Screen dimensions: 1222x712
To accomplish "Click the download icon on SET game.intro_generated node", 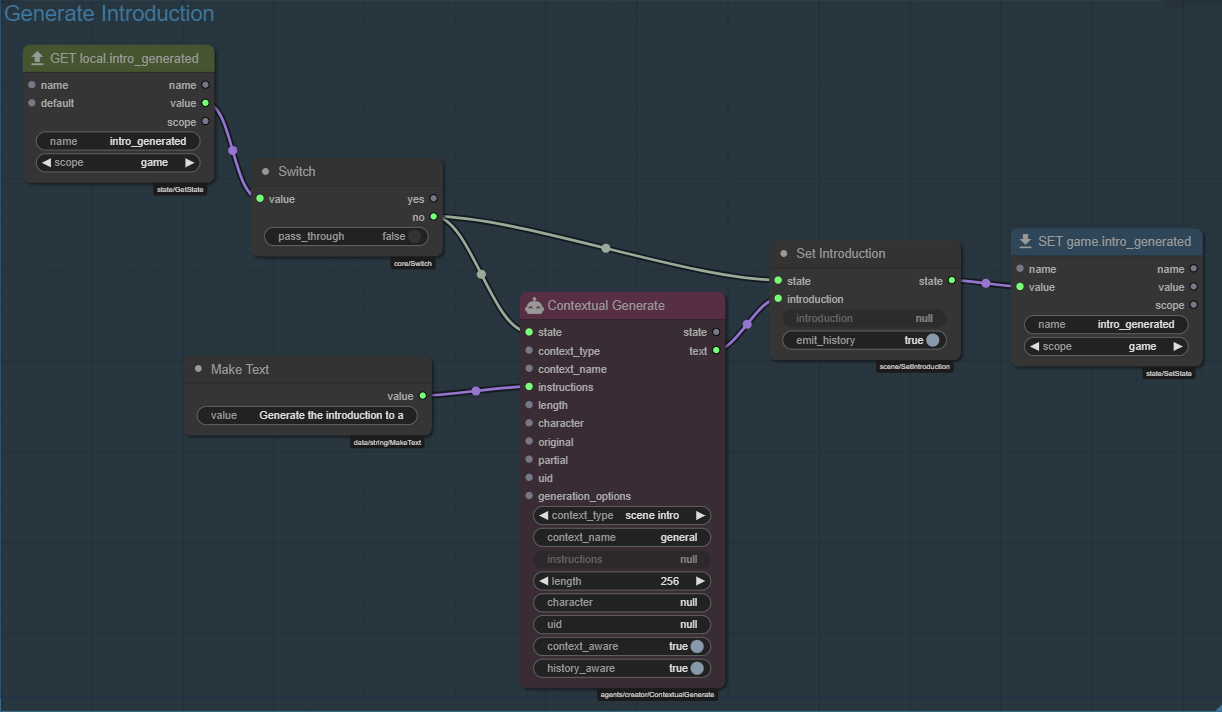I will [x=1025, y=241].
